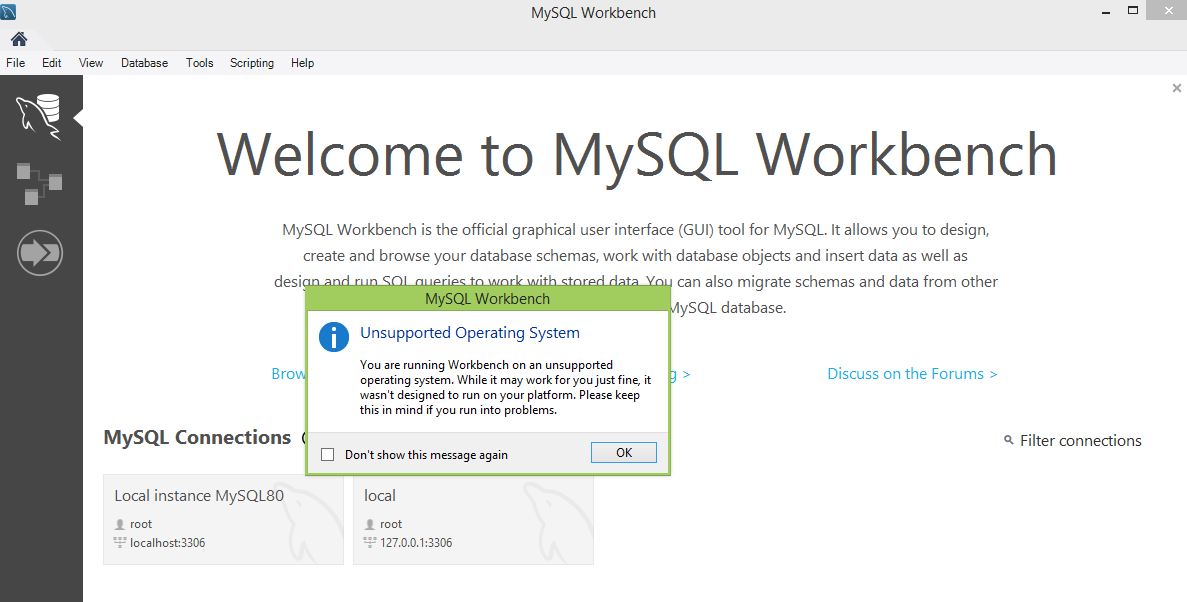Open the Models sidebar icon

(39, 182)
